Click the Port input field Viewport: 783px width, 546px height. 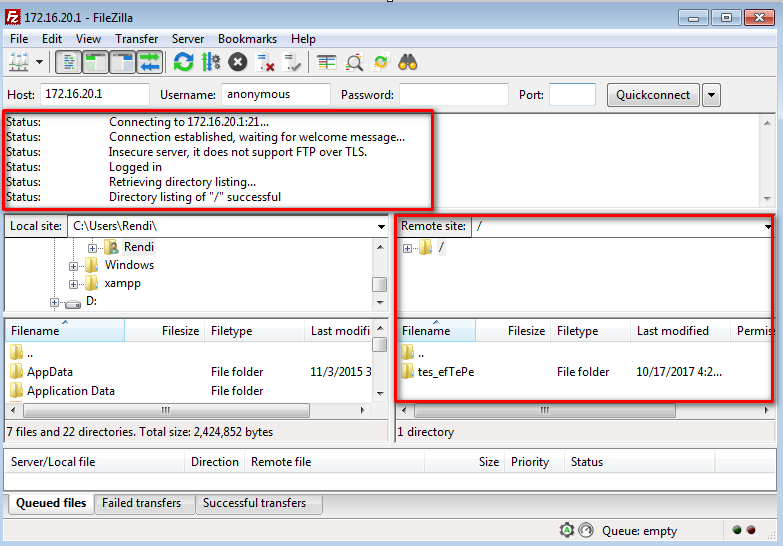[x=572, y=94]
